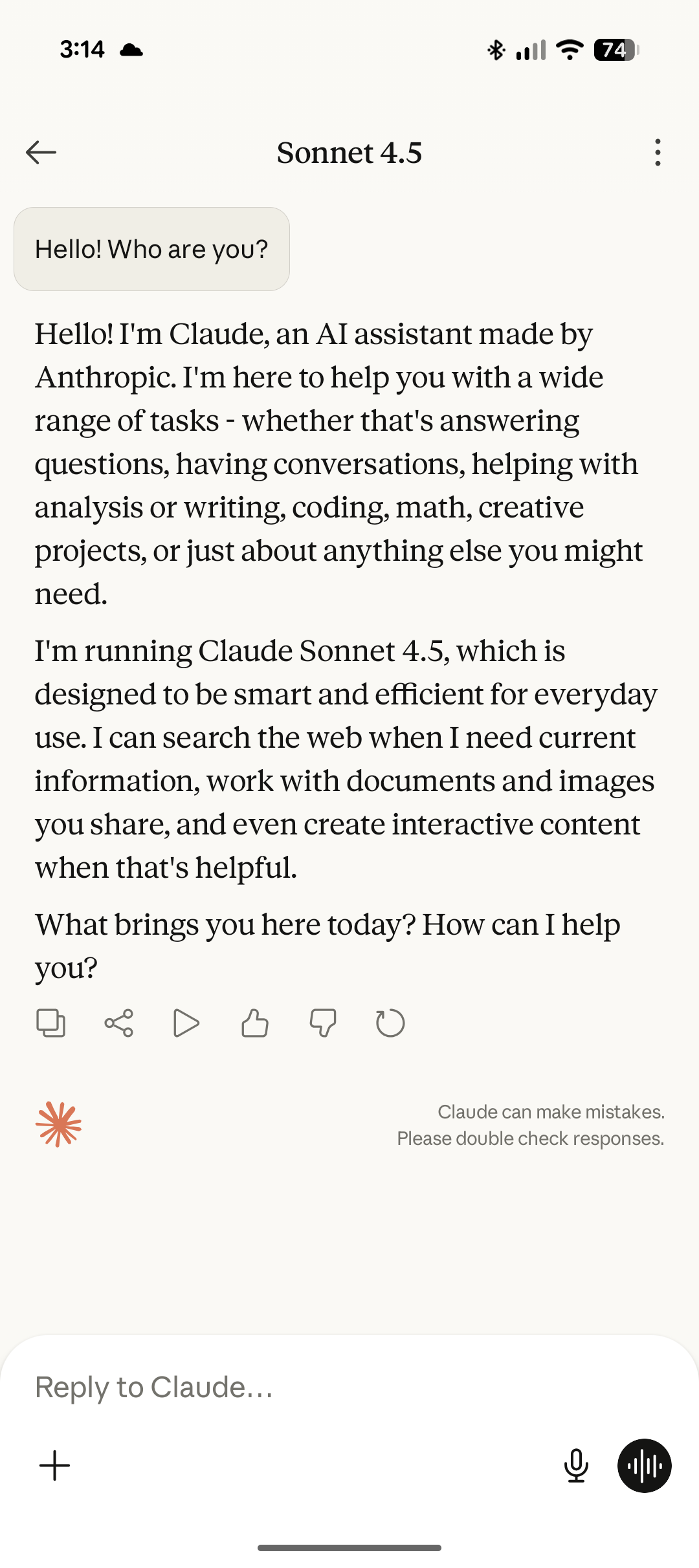Start dictation with the microphone icon
Viewport: 699px width, 1568px height.
pos(576,1466)
